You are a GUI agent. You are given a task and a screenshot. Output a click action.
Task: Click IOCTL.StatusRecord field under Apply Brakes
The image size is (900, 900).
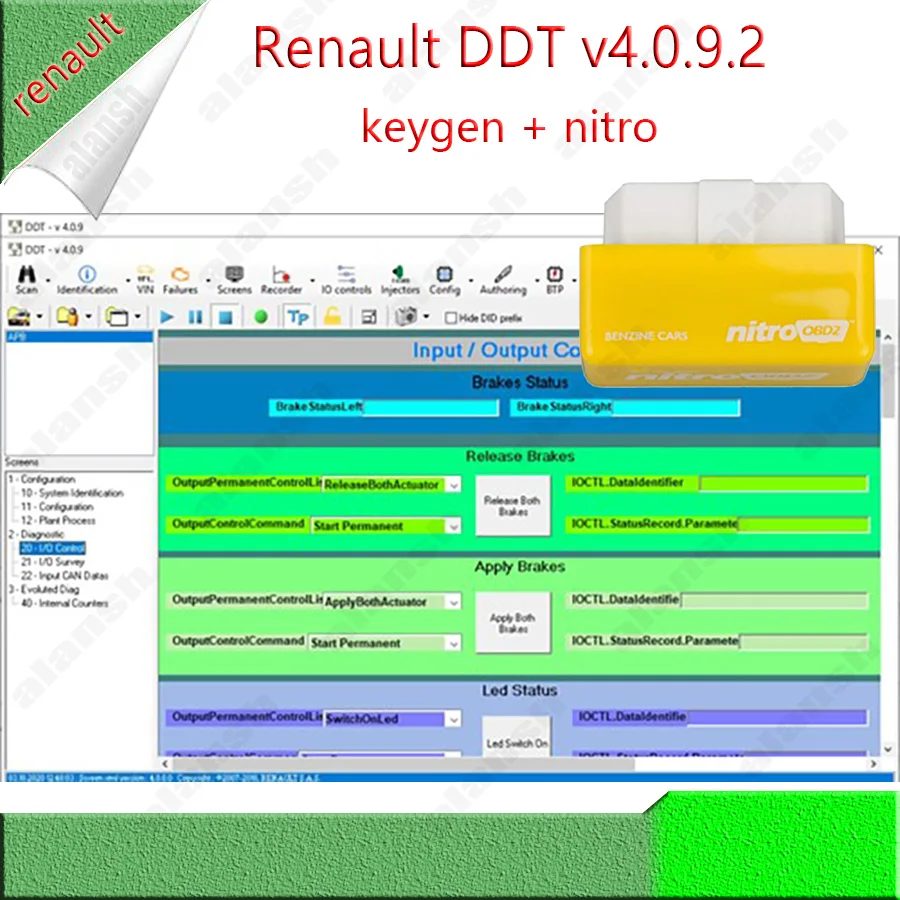804,642
